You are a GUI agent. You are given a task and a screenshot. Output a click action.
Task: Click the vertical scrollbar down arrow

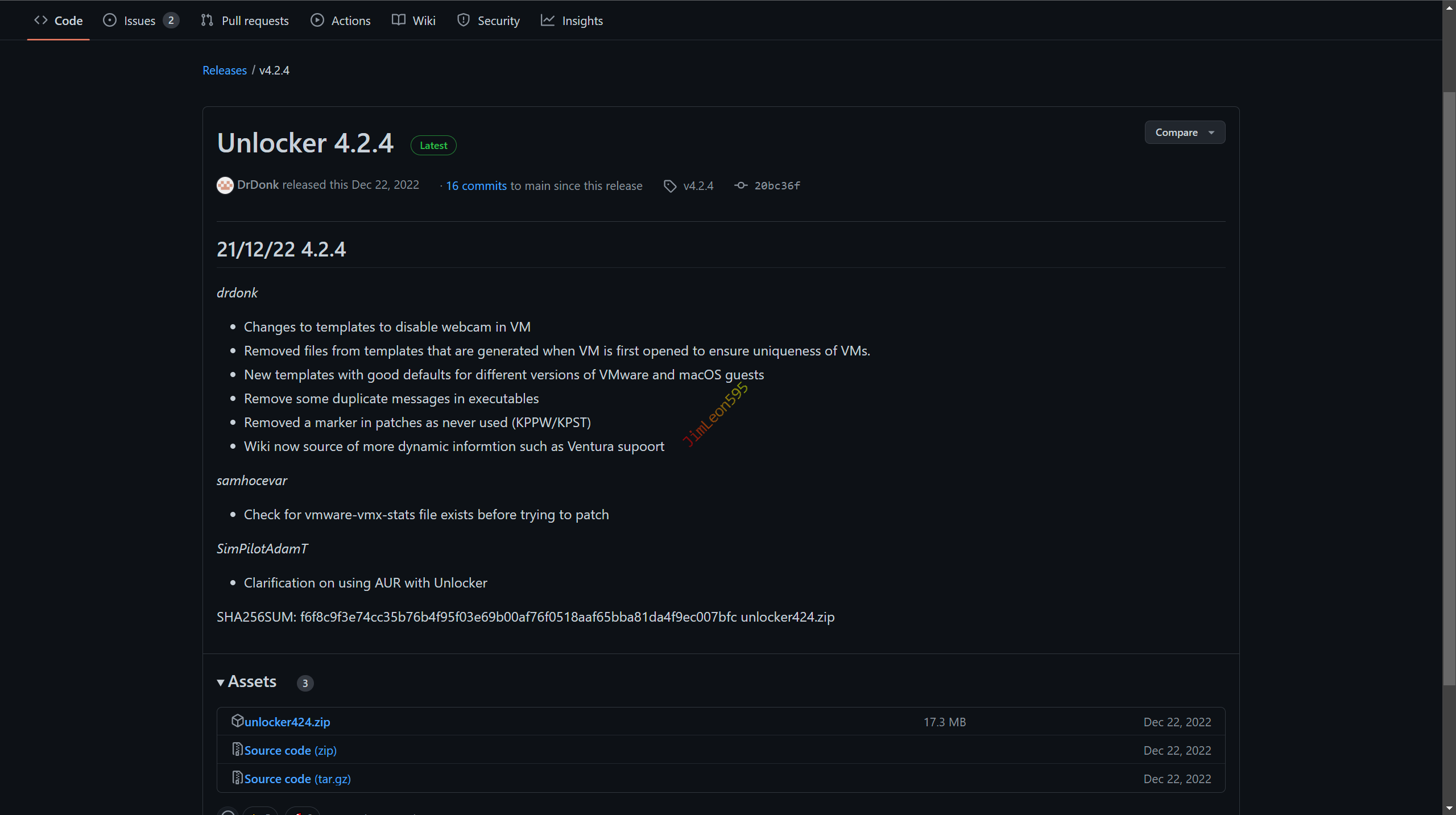point(1449,808)
